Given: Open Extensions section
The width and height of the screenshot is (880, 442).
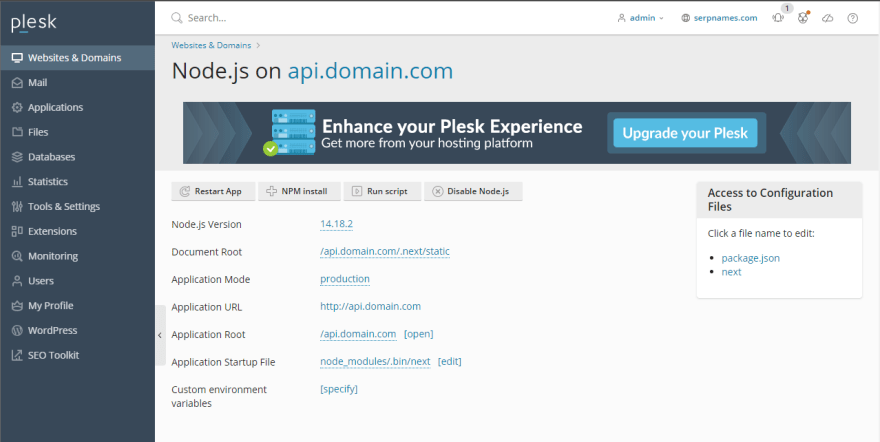Looking at the screenshot, I should (77, 231).
